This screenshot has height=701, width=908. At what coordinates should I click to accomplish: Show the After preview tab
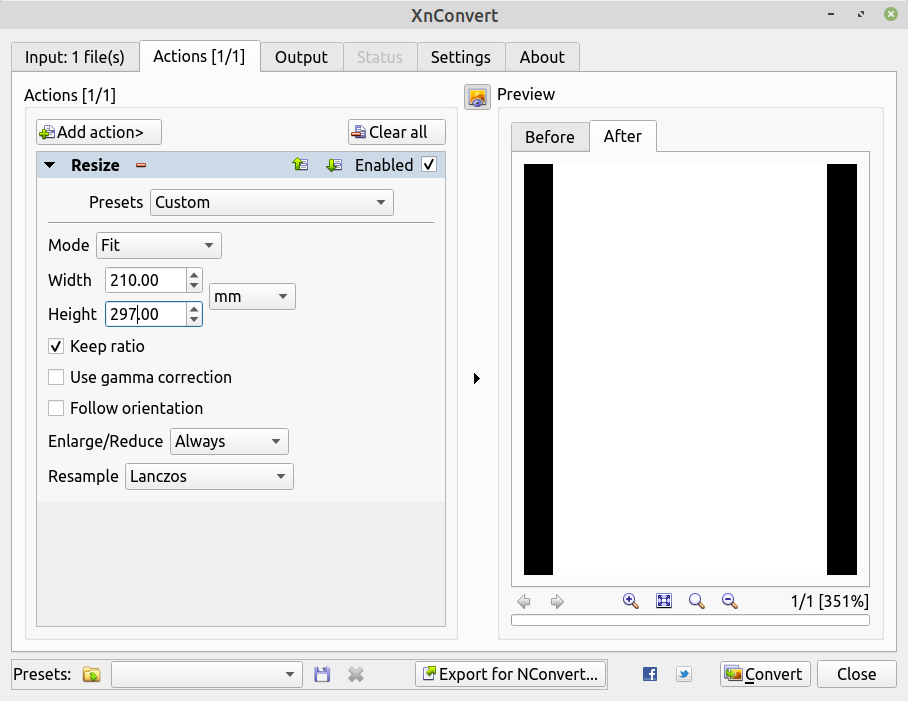point(623,136)
